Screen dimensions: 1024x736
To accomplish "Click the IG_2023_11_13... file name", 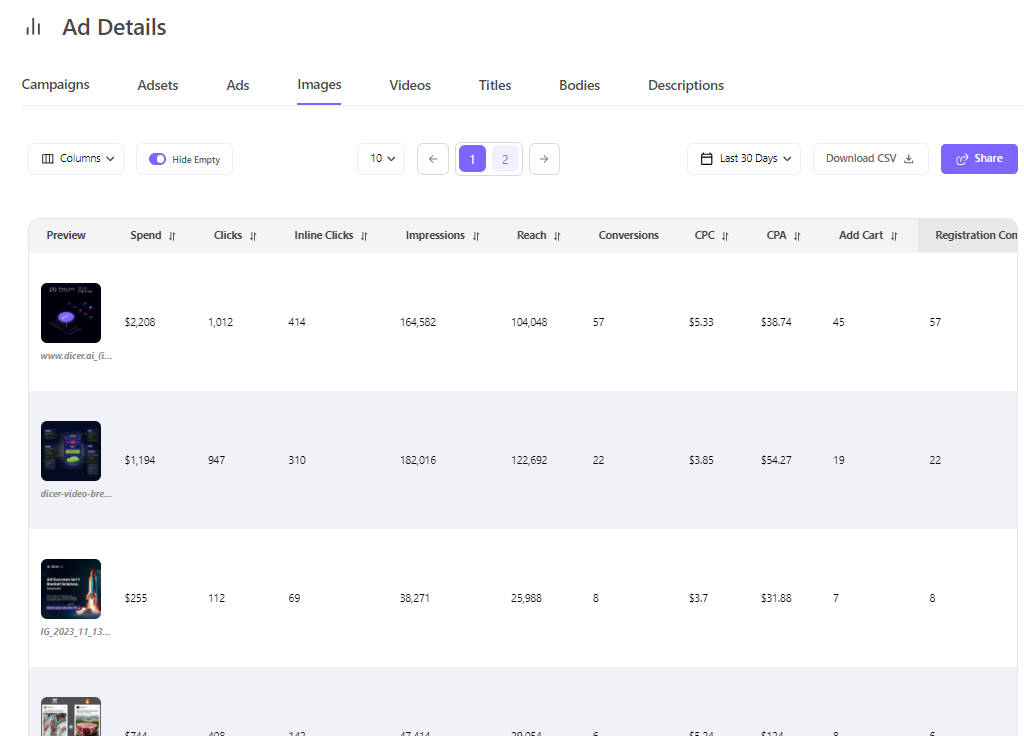I will [x=76, y=632].
